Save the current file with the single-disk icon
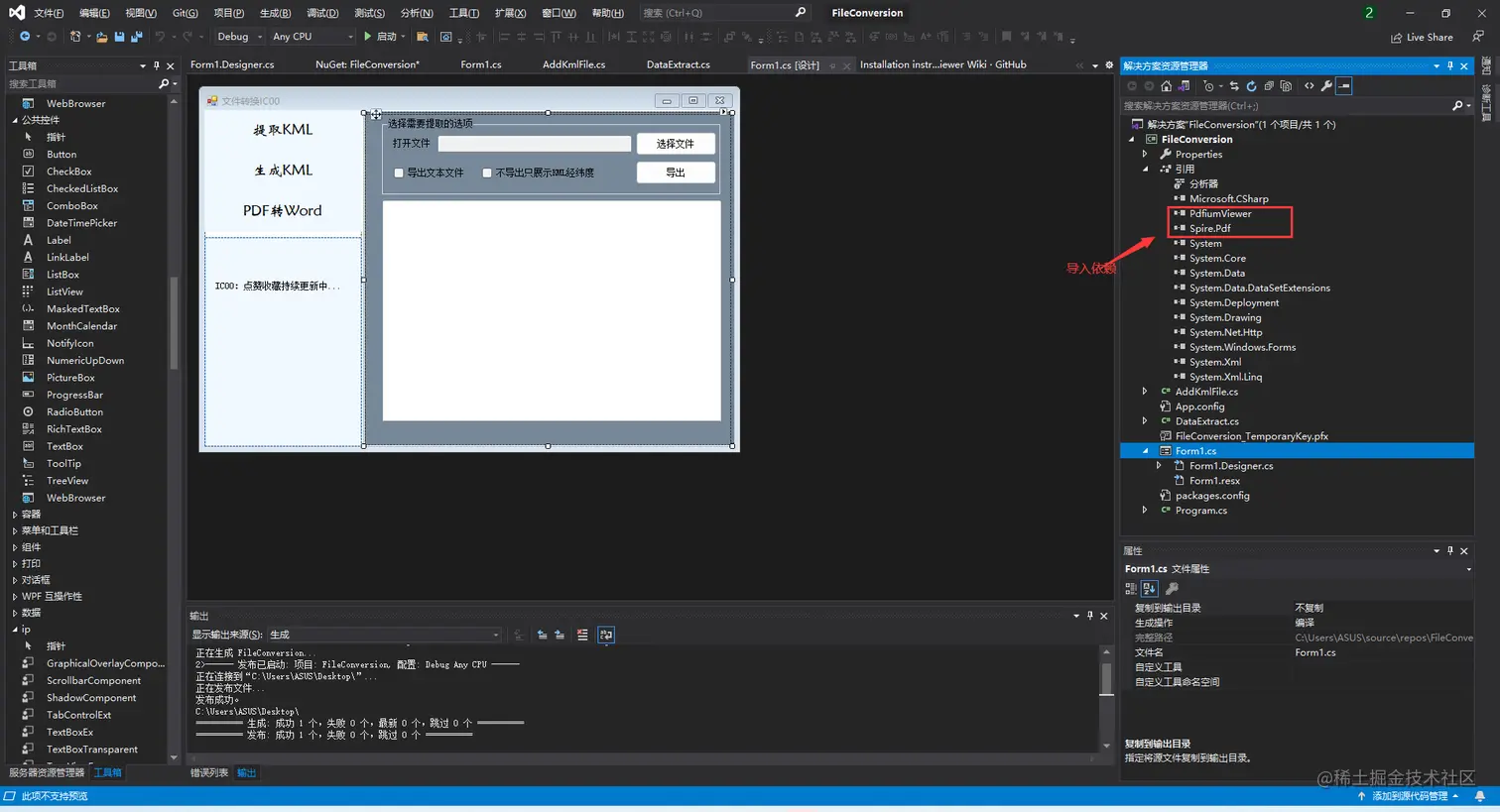 pyautogui.click(x=119, y=37)
